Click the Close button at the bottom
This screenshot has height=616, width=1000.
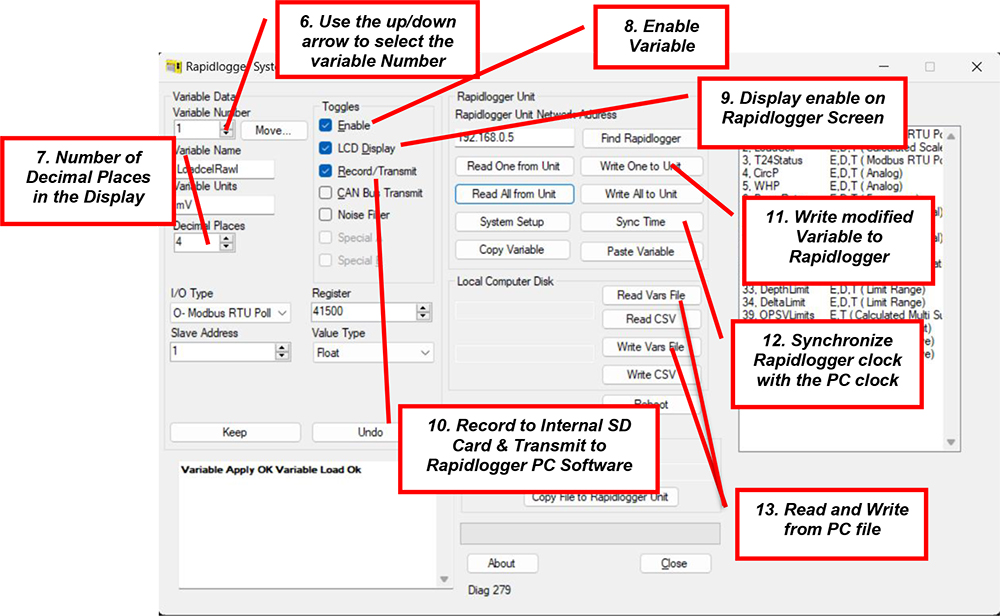674,563
